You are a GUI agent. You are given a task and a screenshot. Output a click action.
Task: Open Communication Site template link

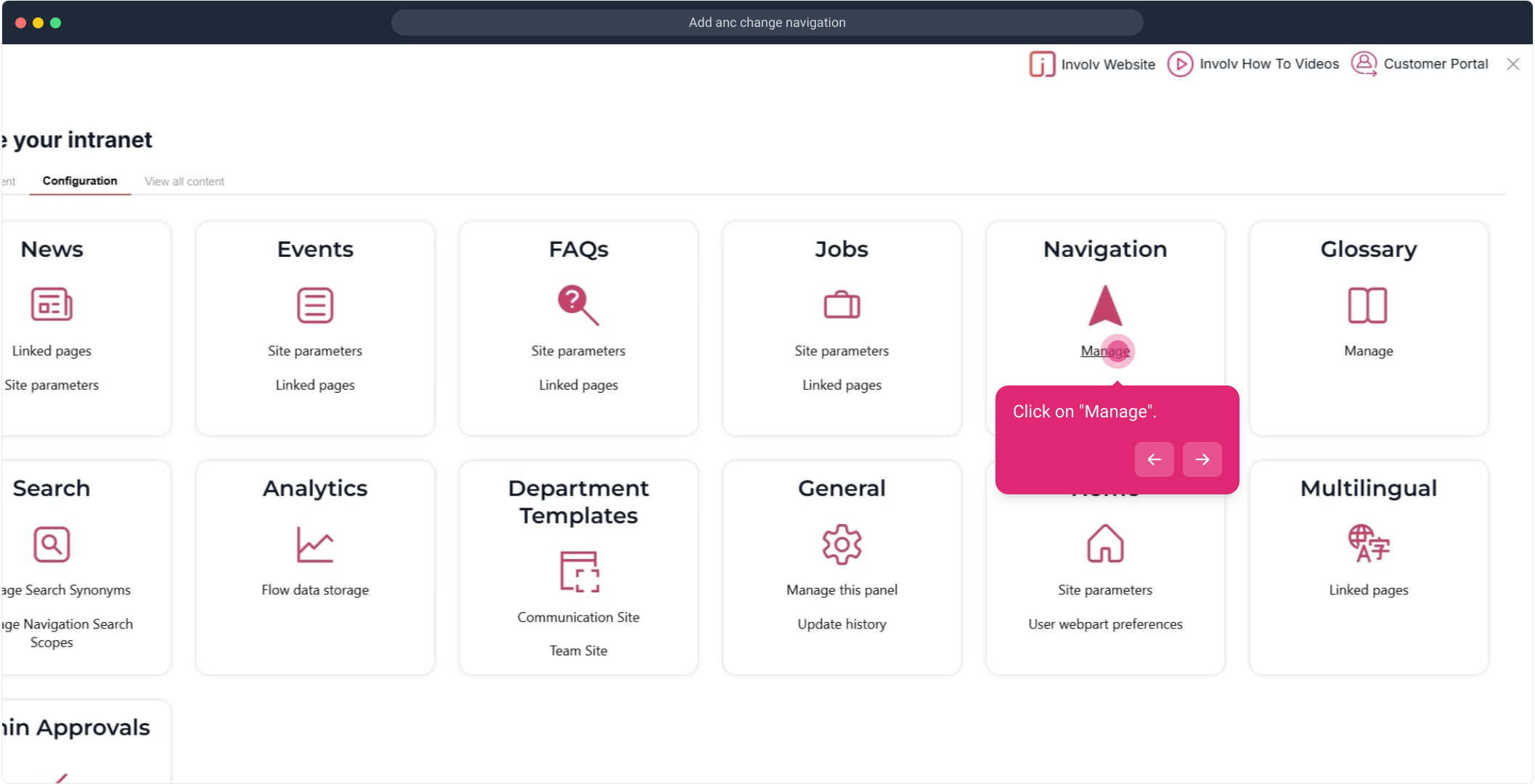[x=579, y=617]
